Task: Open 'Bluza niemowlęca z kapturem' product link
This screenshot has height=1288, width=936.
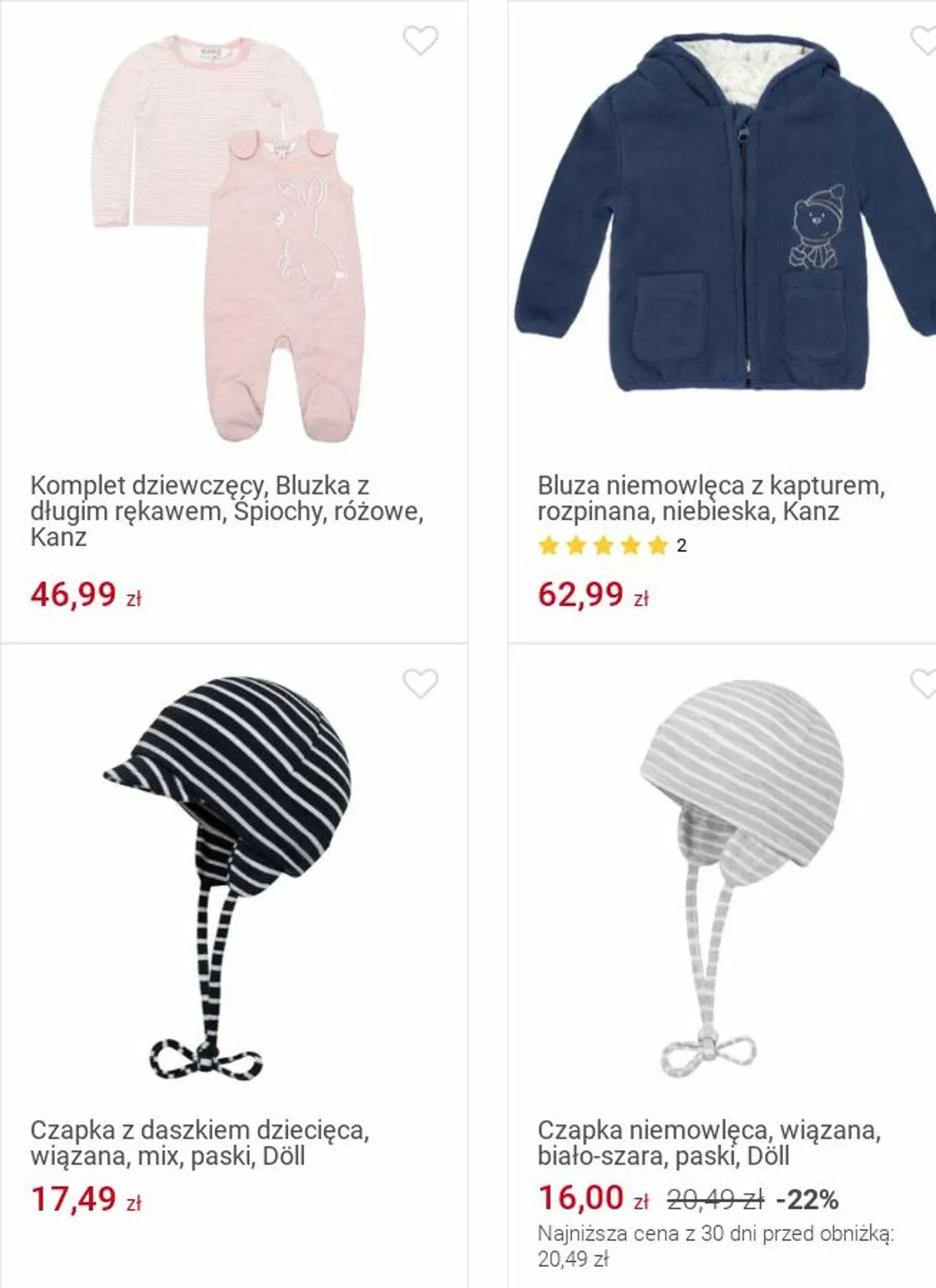Action: [x=711, y=498]
